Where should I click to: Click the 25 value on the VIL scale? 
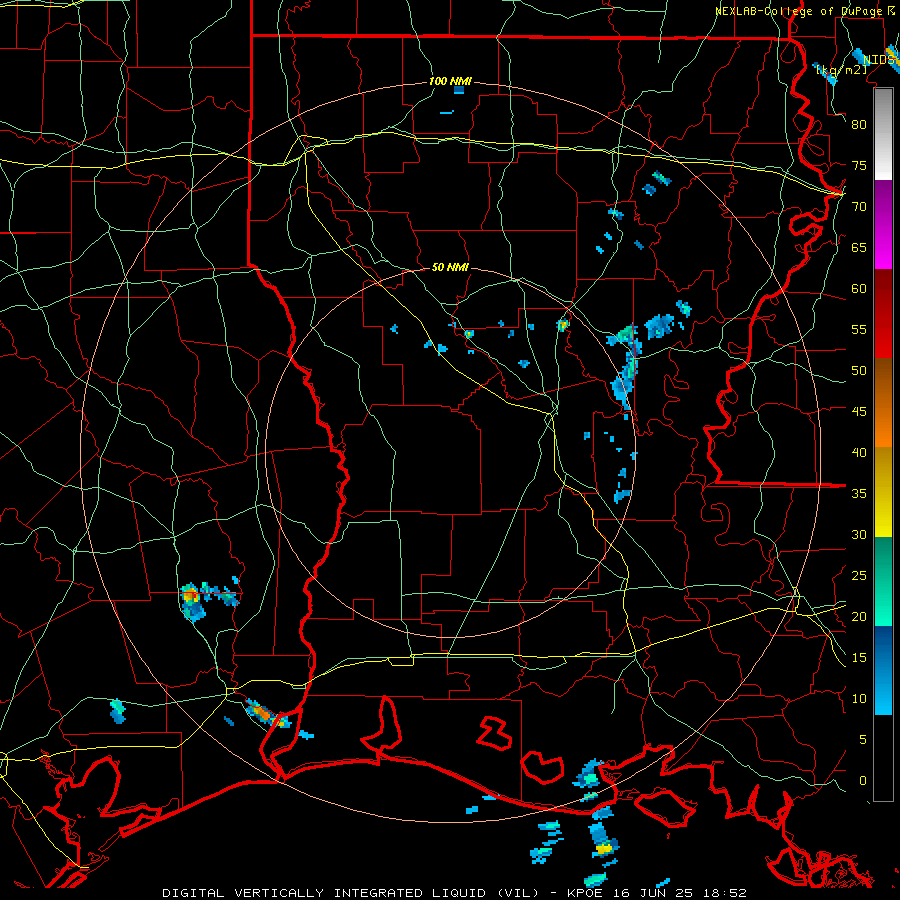pos(859,576)
